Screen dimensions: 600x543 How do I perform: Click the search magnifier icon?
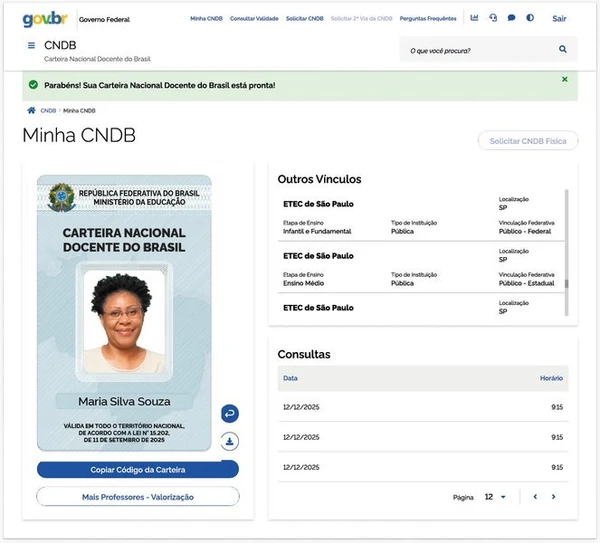tap(563, 49)
